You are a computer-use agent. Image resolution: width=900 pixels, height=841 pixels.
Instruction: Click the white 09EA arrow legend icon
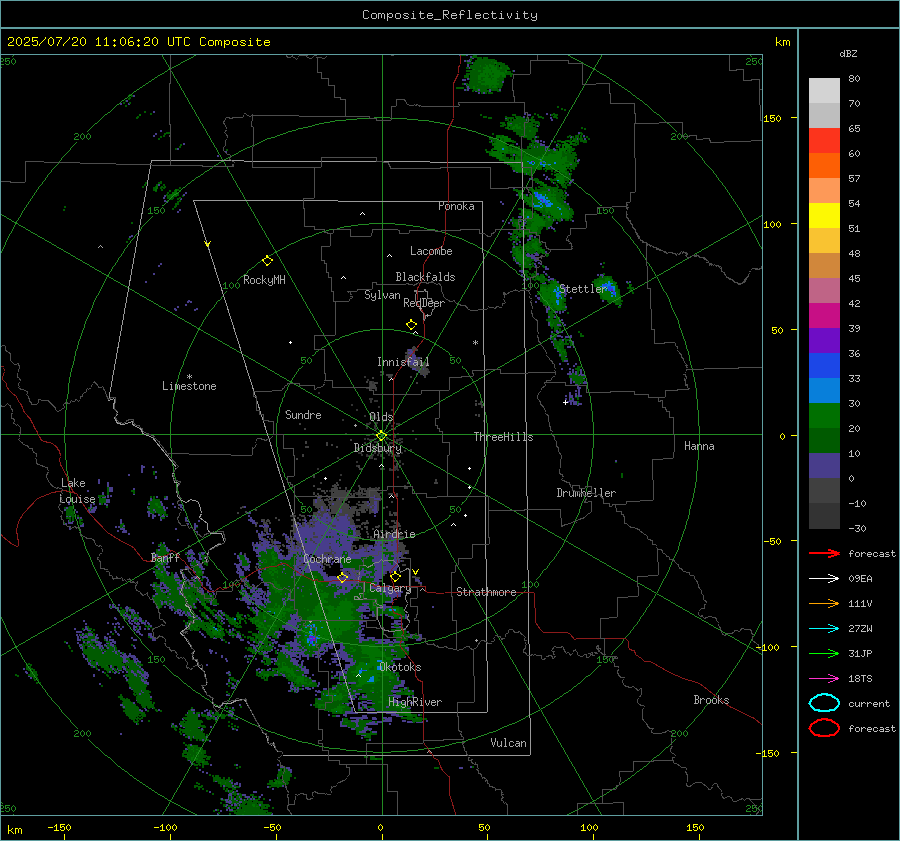(x=824, y=578)
